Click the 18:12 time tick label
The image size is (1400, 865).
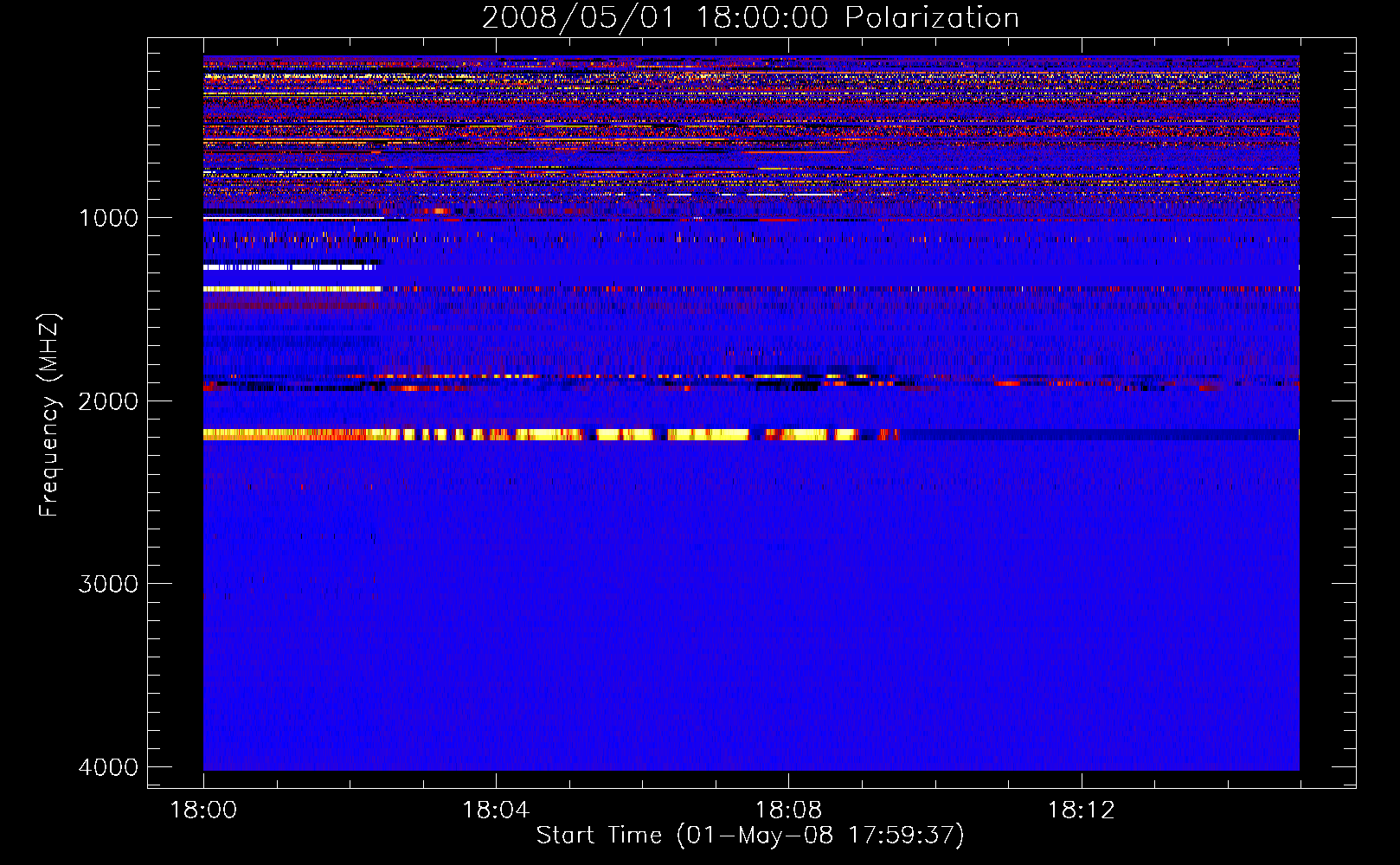(x=1081, y=811)
